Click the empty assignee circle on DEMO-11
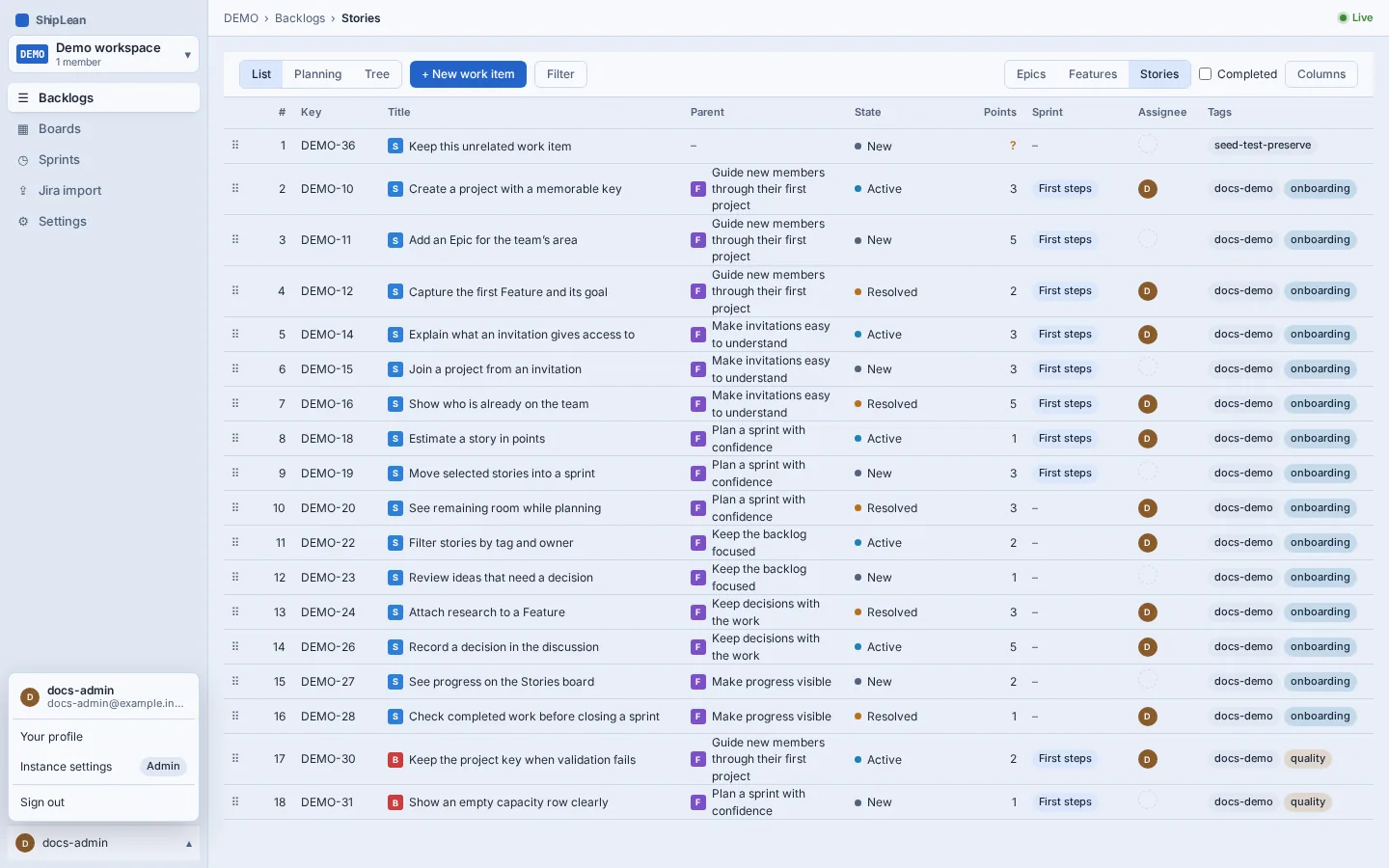 [1148, 238]
